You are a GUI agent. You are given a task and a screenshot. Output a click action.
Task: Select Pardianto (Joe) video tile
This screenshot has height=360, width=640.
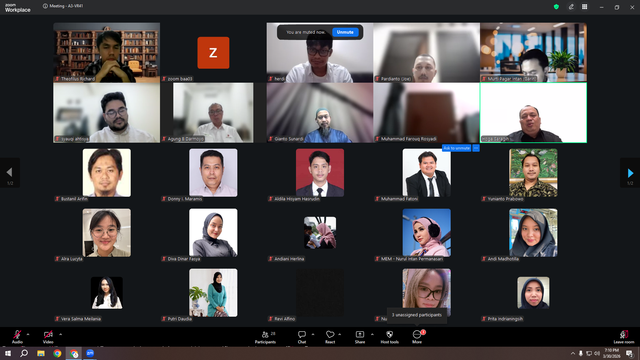pyautogui.click(x=427, y=53)
